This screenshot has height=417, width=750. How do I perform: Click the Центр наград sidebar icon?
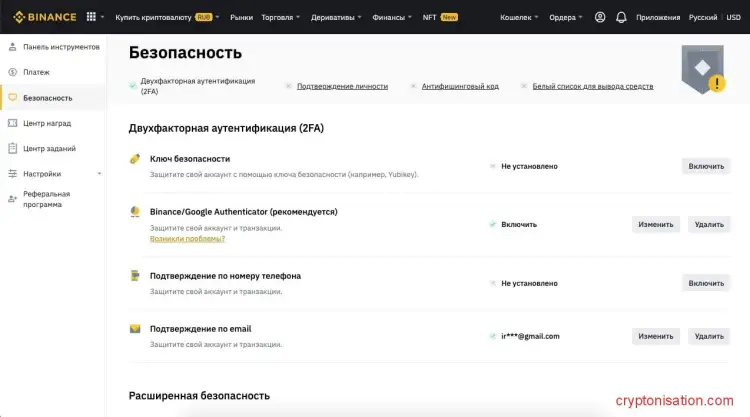[x=12, y=123]
